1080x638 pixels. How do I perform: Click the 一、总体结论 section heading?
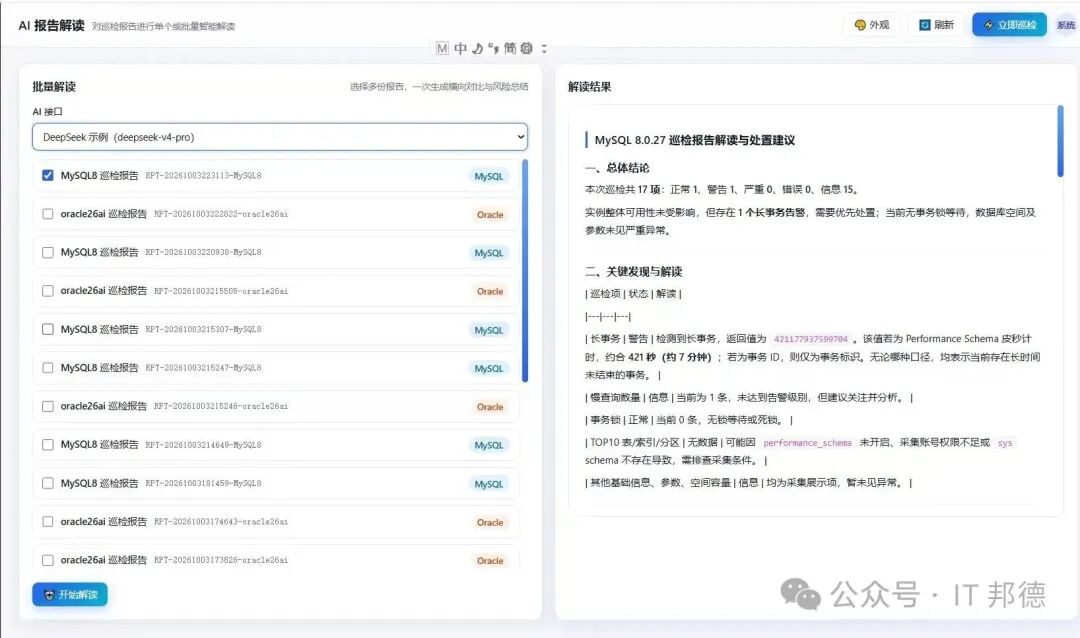pos(617,168)
